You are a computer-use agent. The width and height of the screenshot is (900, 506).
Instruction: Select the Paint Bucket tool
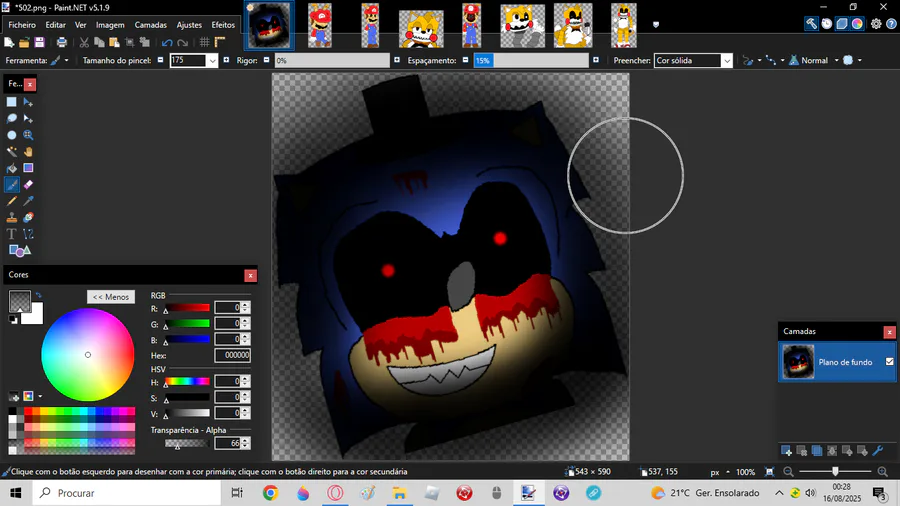11,168
